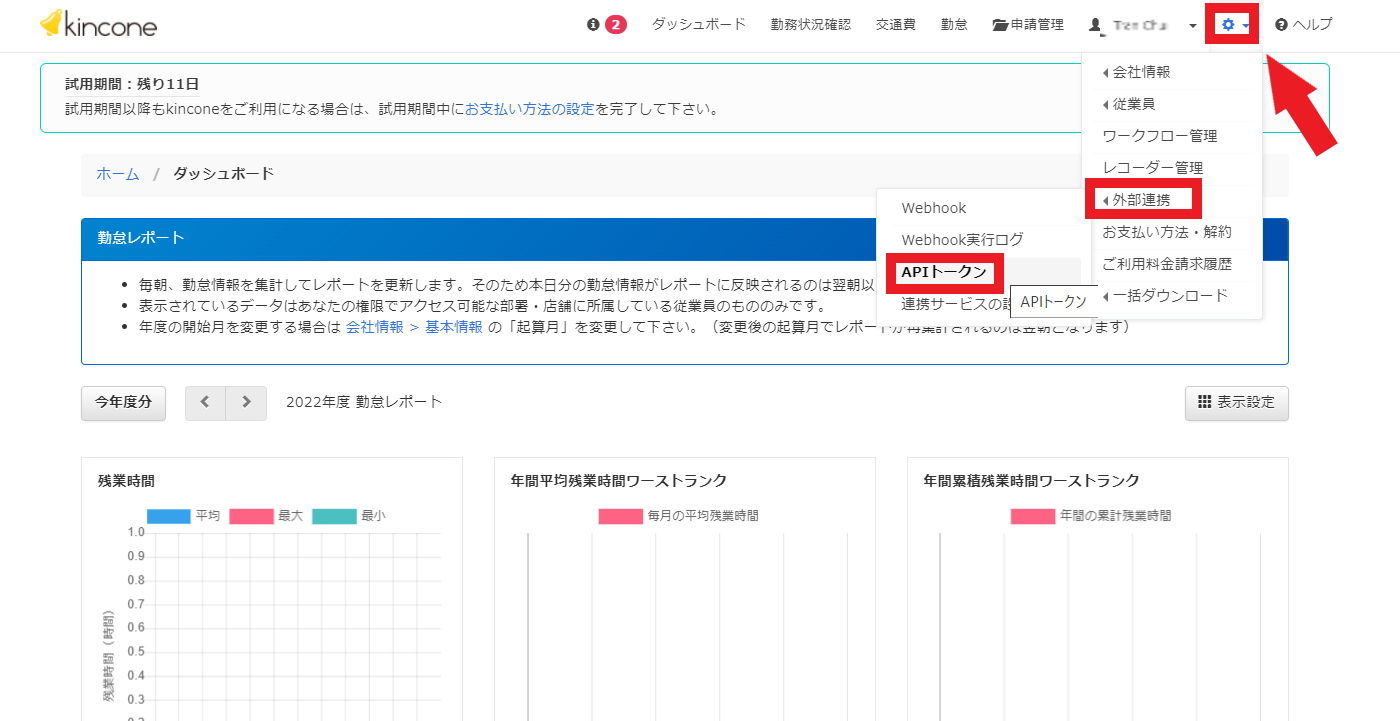
Task: Open ダッシュボード in the top navigation
Action: pyautogui.click(x=699, y=24)
